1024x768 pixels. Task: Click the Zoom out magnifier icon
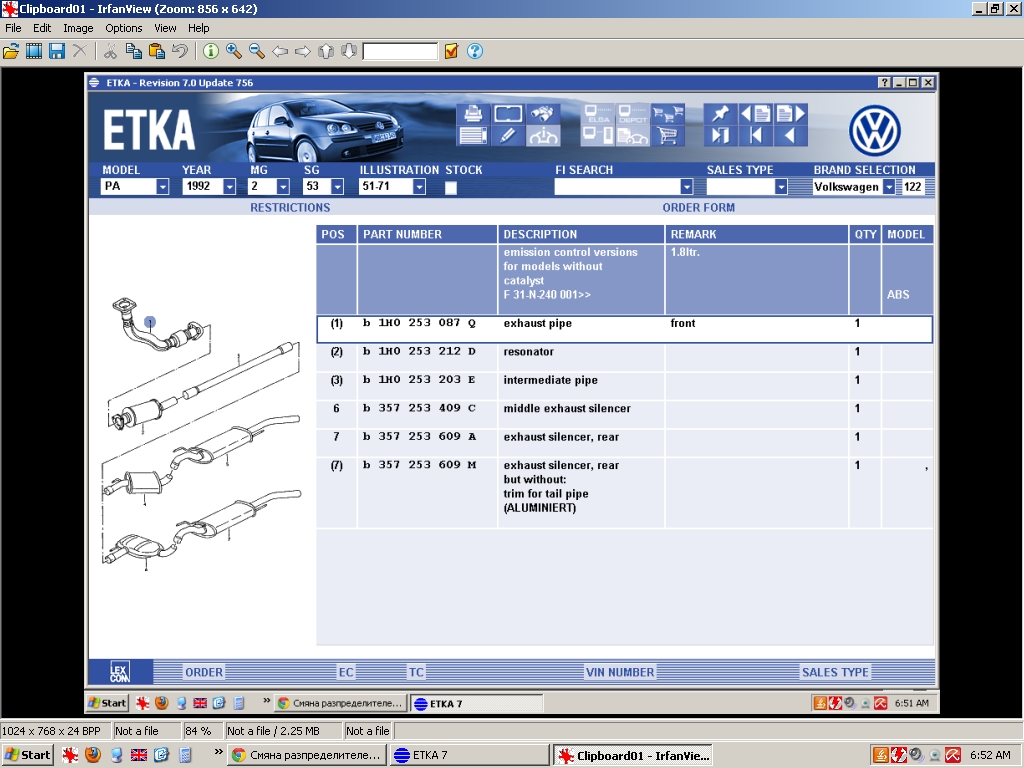pos(257,51)
